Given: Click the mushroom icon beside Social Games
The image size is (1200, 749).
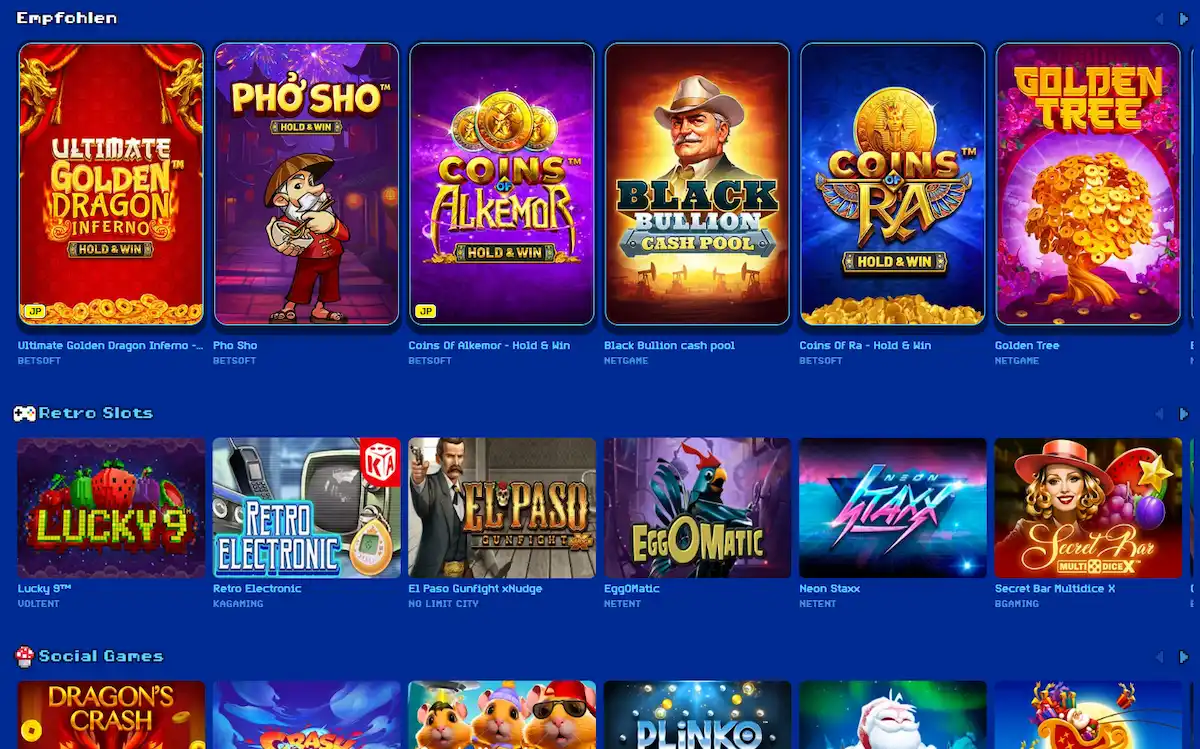Looking at the screenshot, I should click(24, 656).
